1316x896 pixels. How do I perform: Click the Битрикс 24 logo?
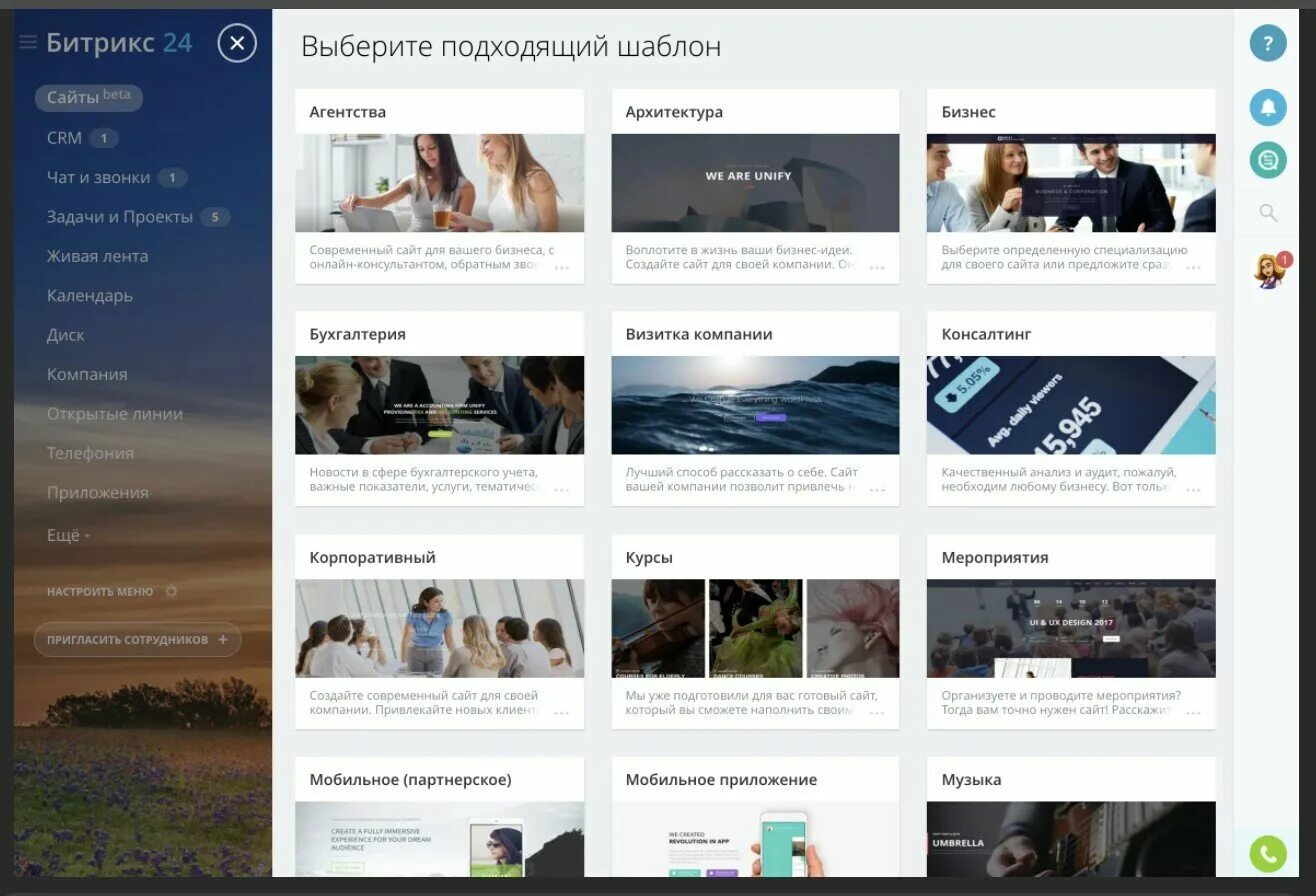pyautogui.click(x=119, y=42)
